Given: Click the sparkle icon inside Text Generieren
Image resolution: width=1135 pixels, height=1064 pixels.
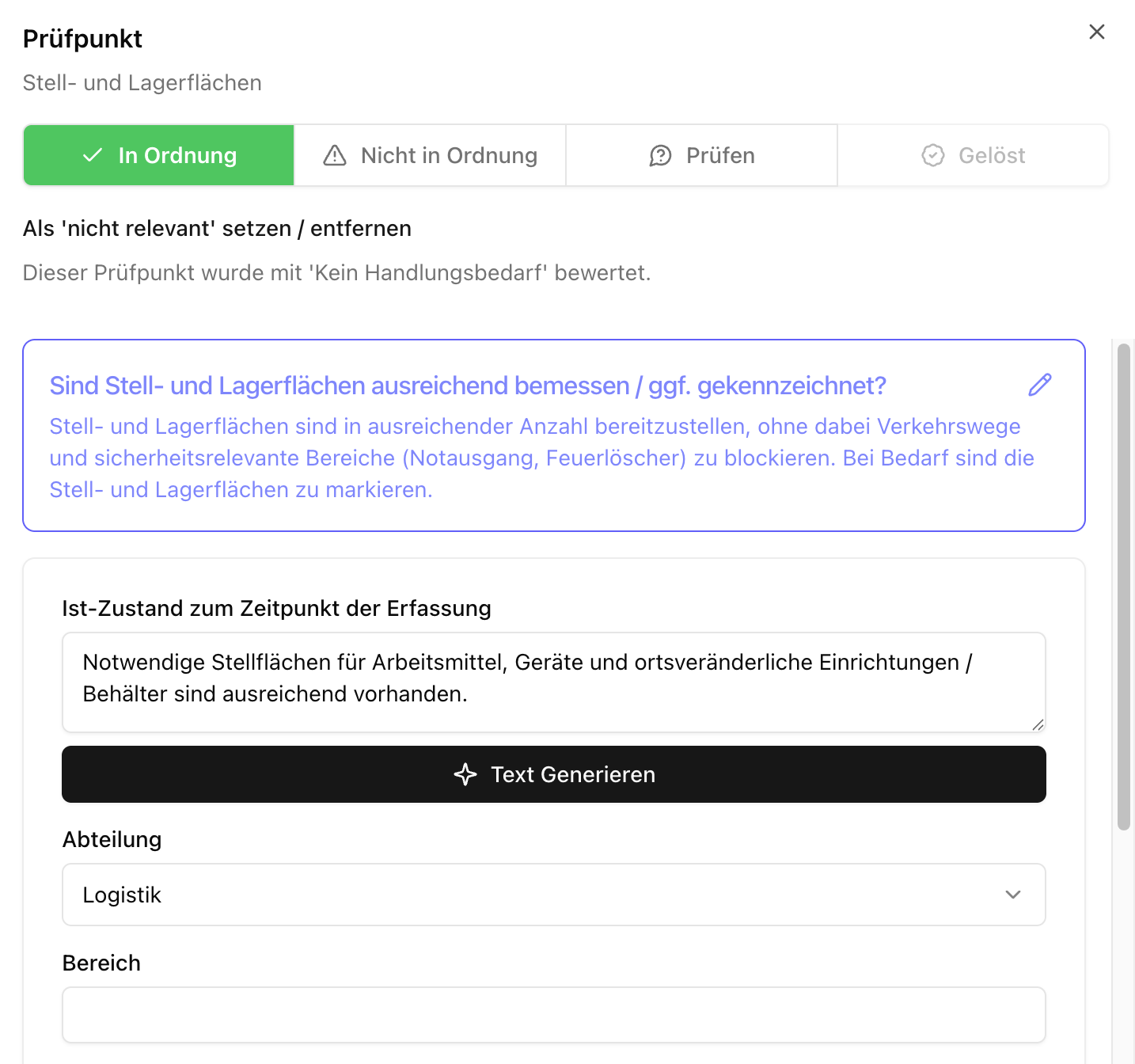Looking at the screenshot, I should click(x=465, y=775).
